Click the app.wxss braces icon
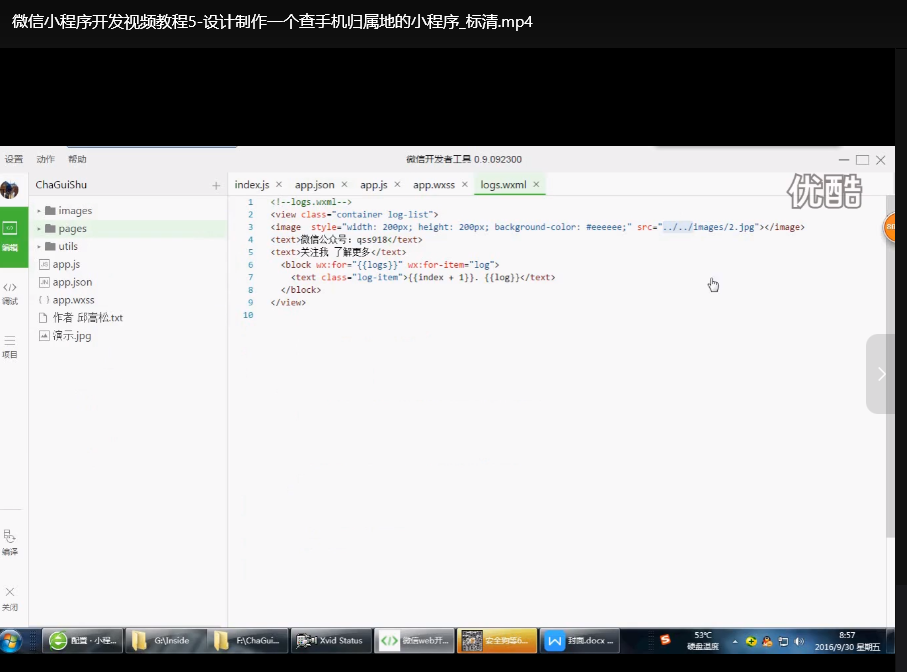Viewport: 907px width, 672px height. coord(44,300)
